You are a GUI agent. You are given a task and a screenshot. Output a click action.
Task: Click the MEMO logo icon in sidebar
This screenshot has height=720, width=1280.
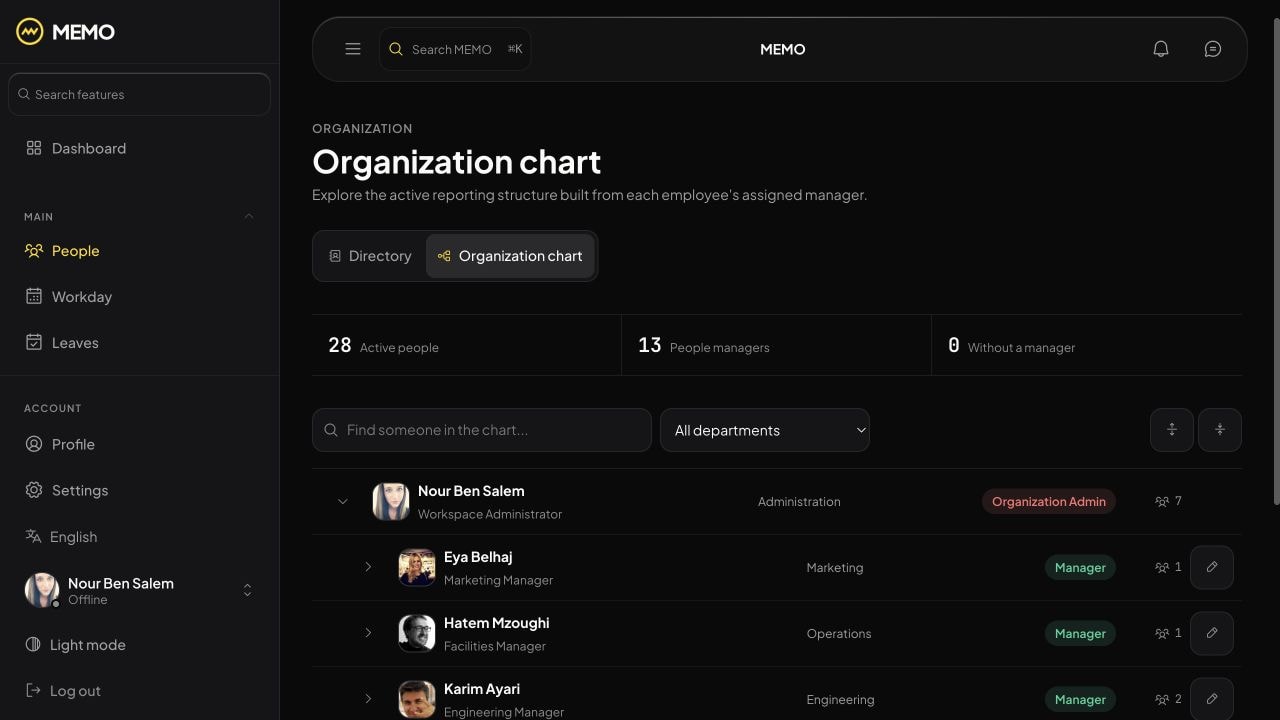click(x=30, y=31)
